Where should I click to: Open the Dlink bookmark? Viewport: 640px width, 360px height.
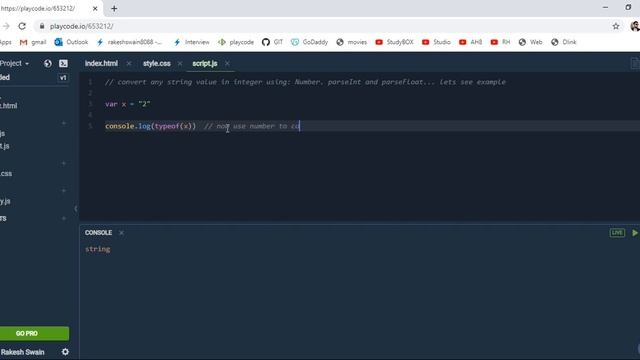(564, 42)
